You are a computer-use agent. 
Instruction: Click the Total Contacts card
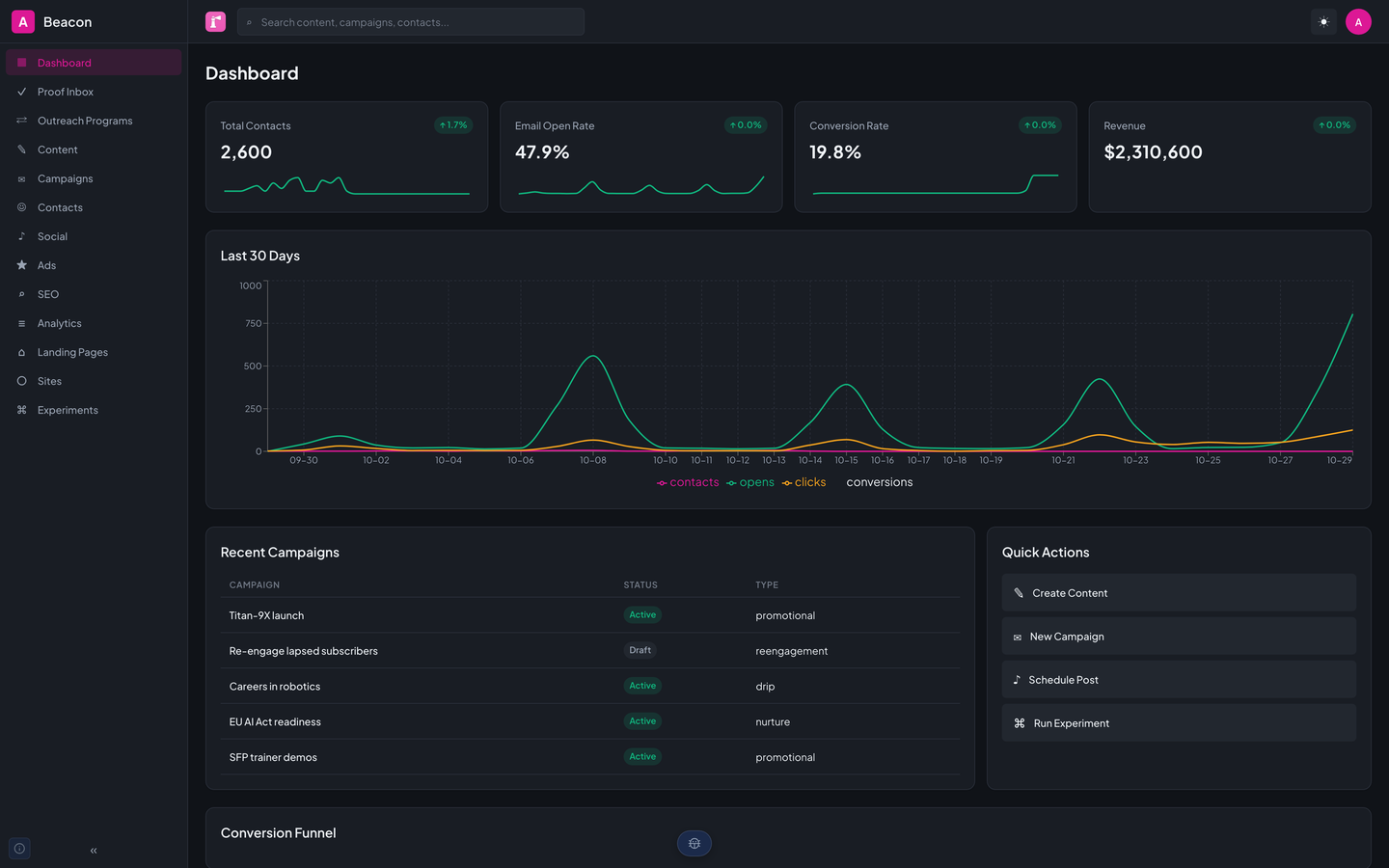pos(346,156)
